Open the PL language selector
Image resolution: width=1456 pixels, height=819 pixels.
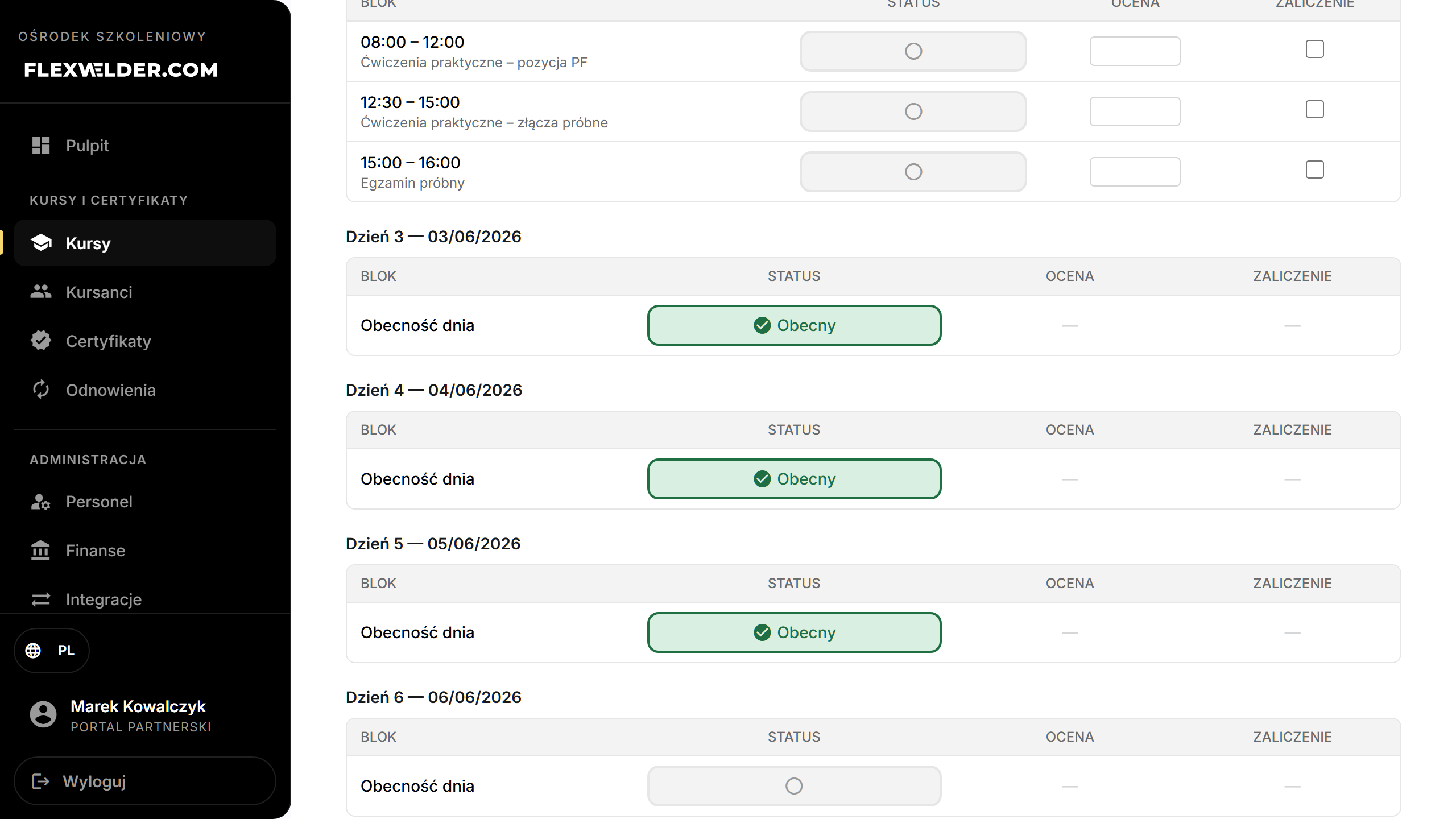(52, 651)
